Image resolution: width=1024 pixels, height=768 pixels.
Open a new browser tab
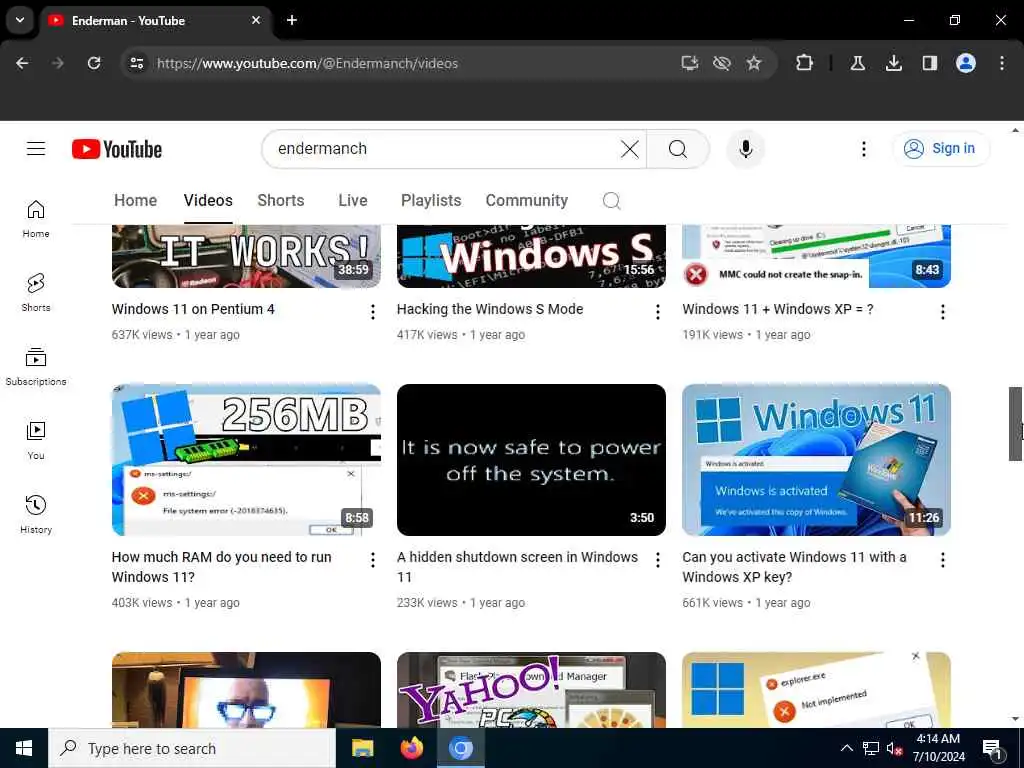[x=292, y=20]
